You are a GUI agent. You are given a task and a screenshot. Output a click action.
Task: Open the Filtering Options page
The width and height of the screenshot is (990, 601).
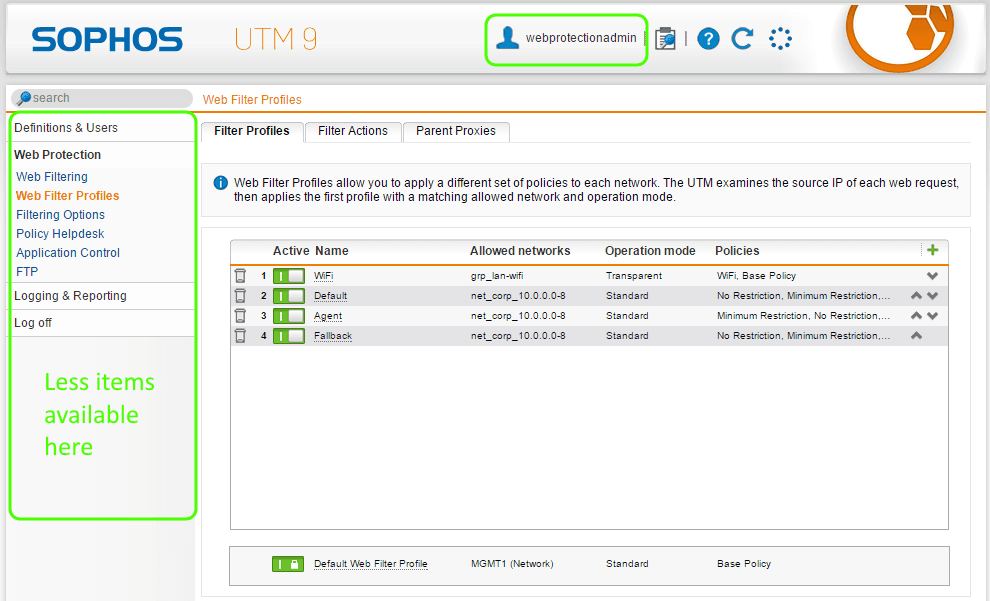point(61,215)
